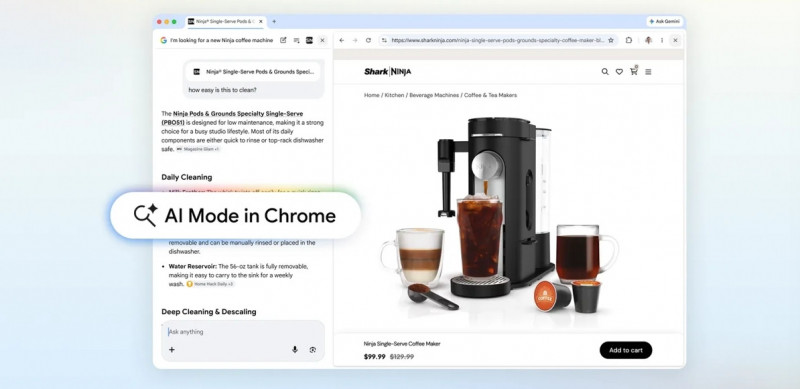This screenshot has width=800, height=389.
Task: Click the SharkNinja logo
Action: pyautogui.click(x=387, y=71)
